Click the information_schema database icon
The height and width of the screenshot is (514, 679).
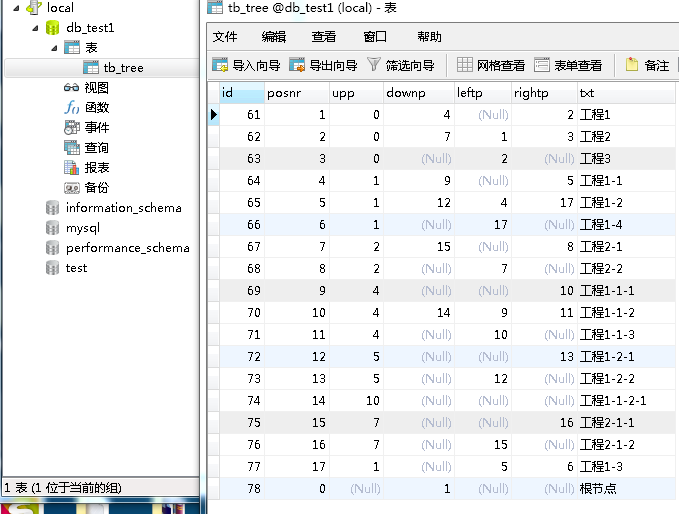[52, 208]
